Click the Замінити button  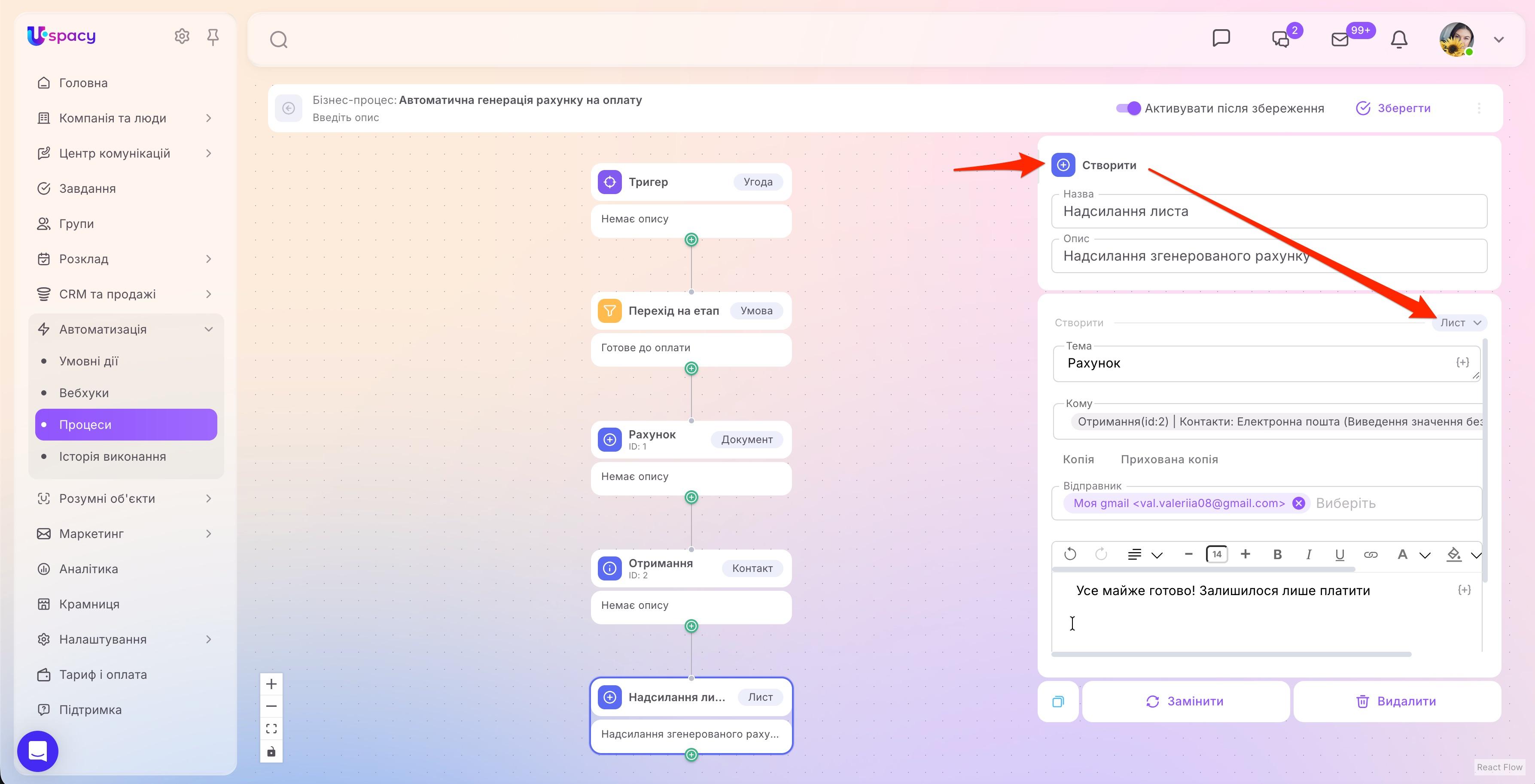[1185, 701]
